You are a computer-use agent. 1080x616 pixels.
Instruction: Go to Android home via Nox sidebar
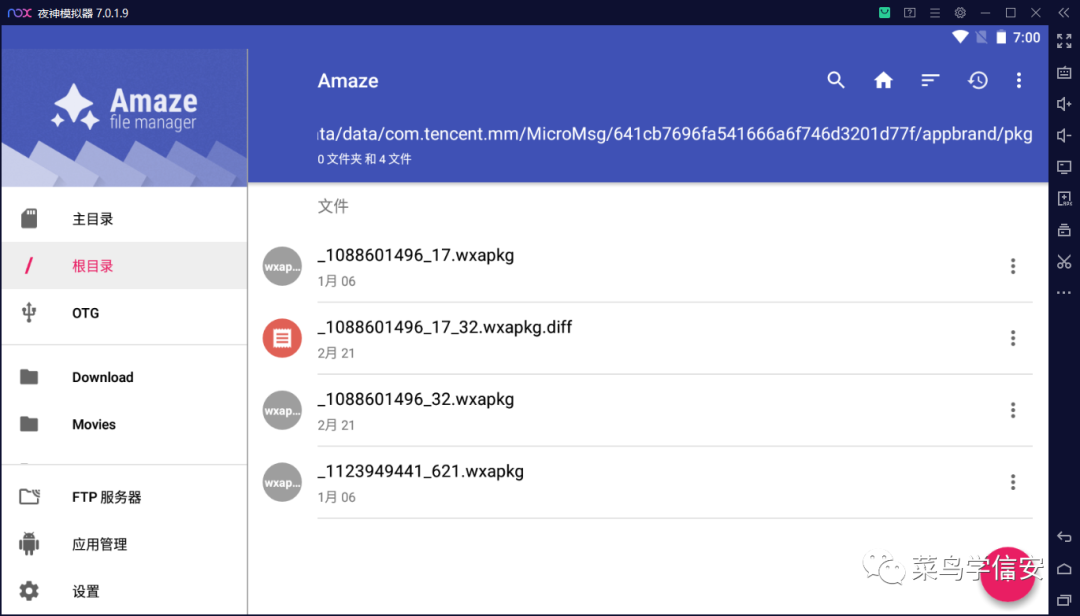tap(1064, 568)
